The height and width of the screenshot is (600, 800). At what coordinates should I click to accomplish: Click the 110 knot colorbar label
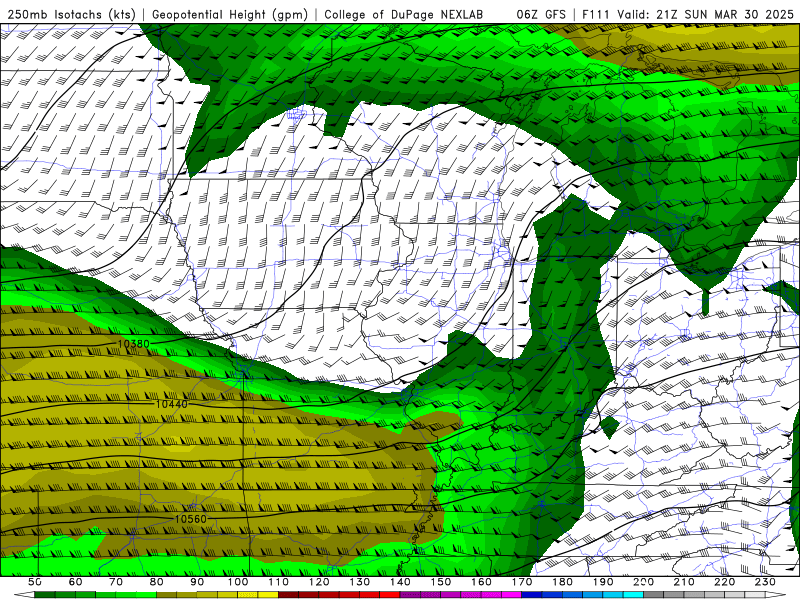278,582
